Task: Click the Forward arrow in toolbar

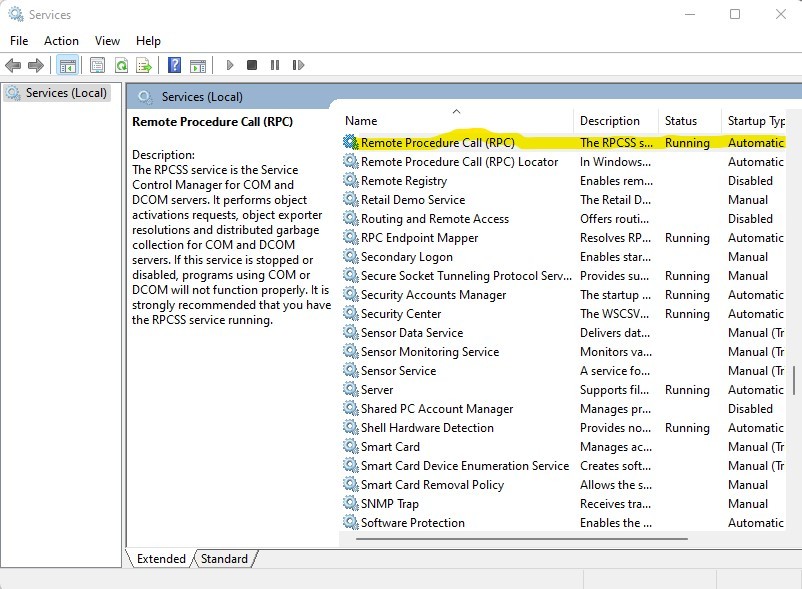Action: pyautogui.click(x=35, y=65)
